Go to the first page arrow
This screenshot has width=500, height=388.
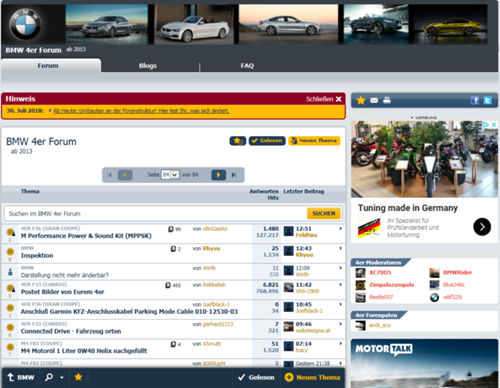pyautogui.click(x=109, y=175)
